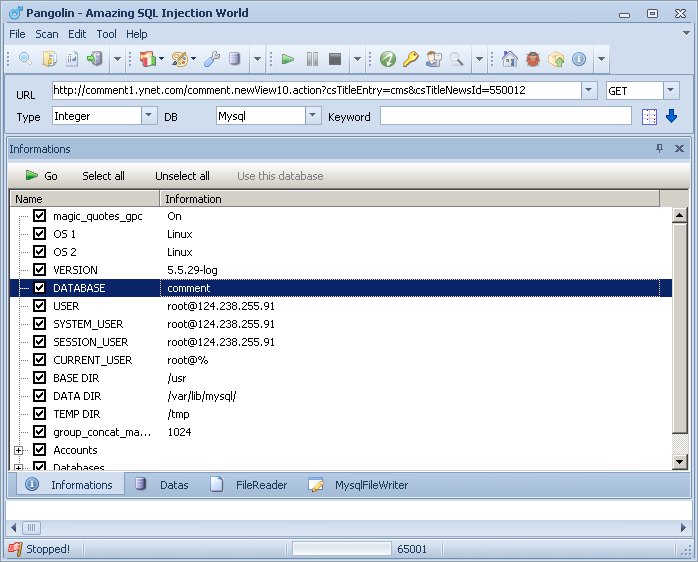698x562 pixels.
Task: Switch to the FileReader tab
Action: click(249, 485)
